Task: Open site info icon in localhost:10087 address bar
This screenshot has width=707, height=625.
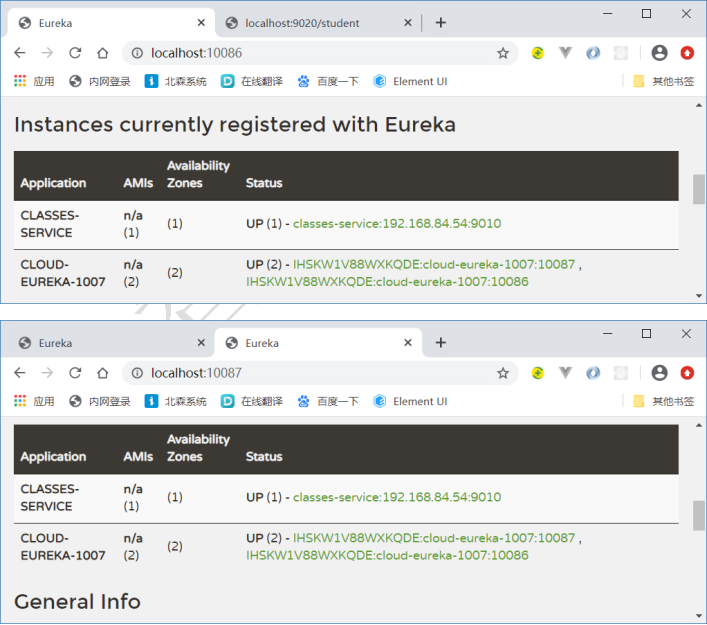Action: 137,373
